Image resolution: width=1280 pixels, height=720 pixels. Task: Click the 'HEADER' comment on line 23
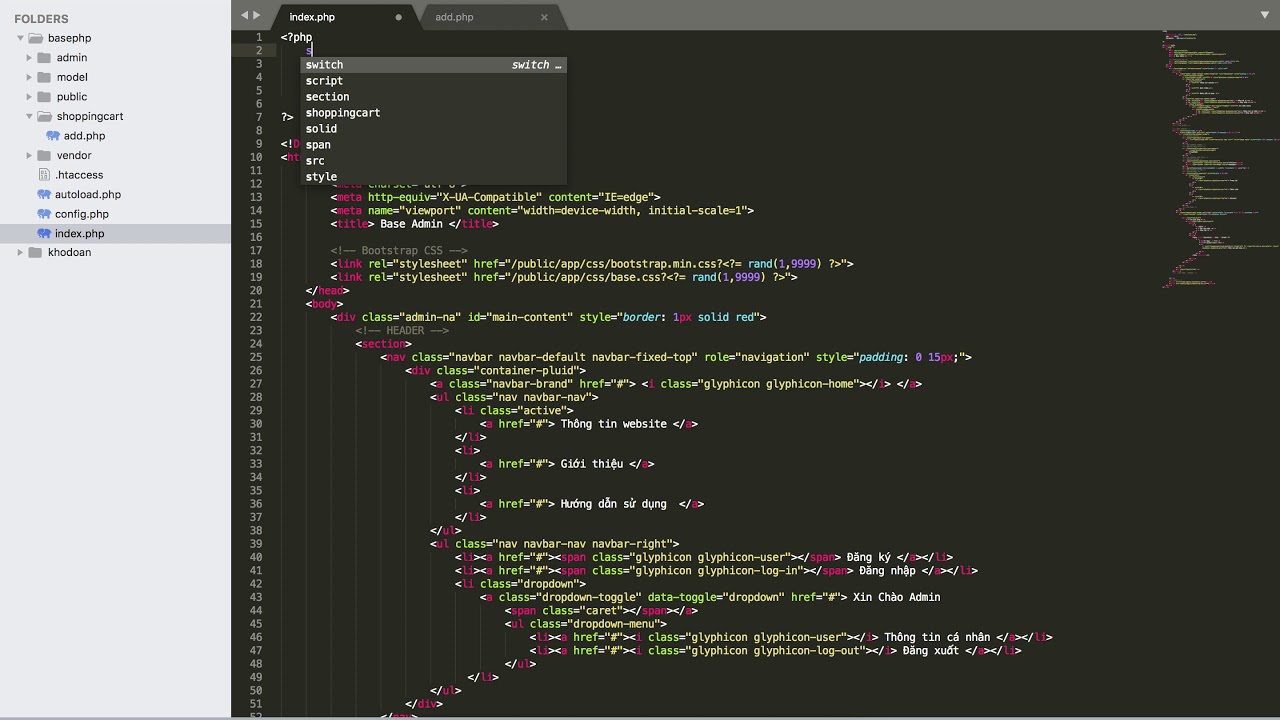click(402, 331)
